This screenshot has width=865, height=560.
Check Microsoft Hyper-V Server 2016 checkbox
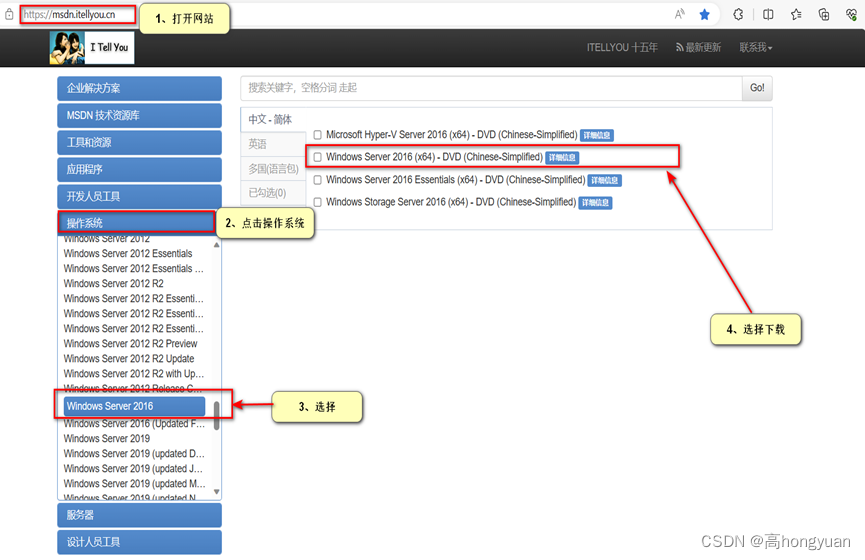click(x=317, y=135)
